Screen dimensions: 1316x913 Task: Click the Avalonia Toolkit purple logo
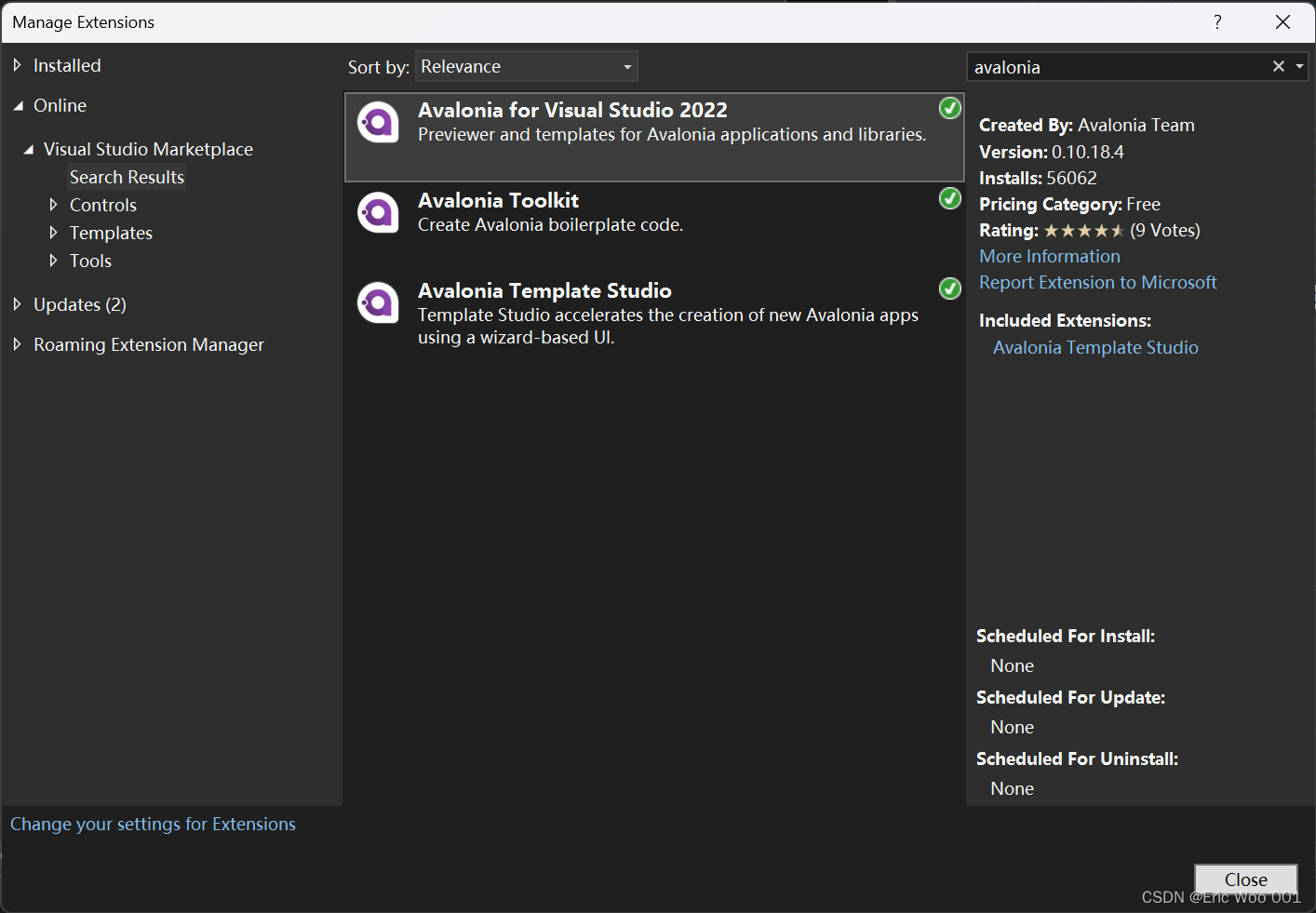click(378, 212)
